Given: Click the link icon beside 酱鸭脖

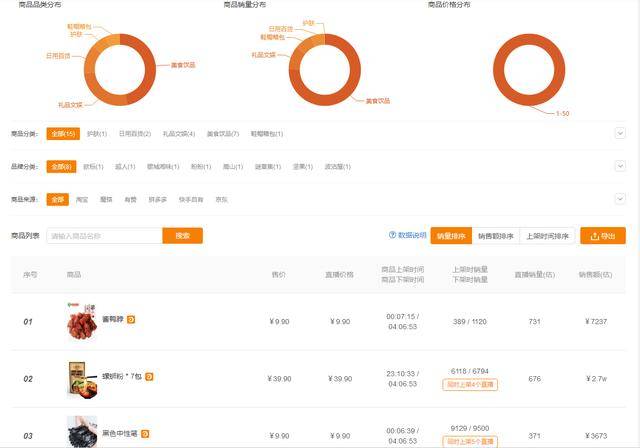Looking at the screenshot, I should tap(131, 320).
